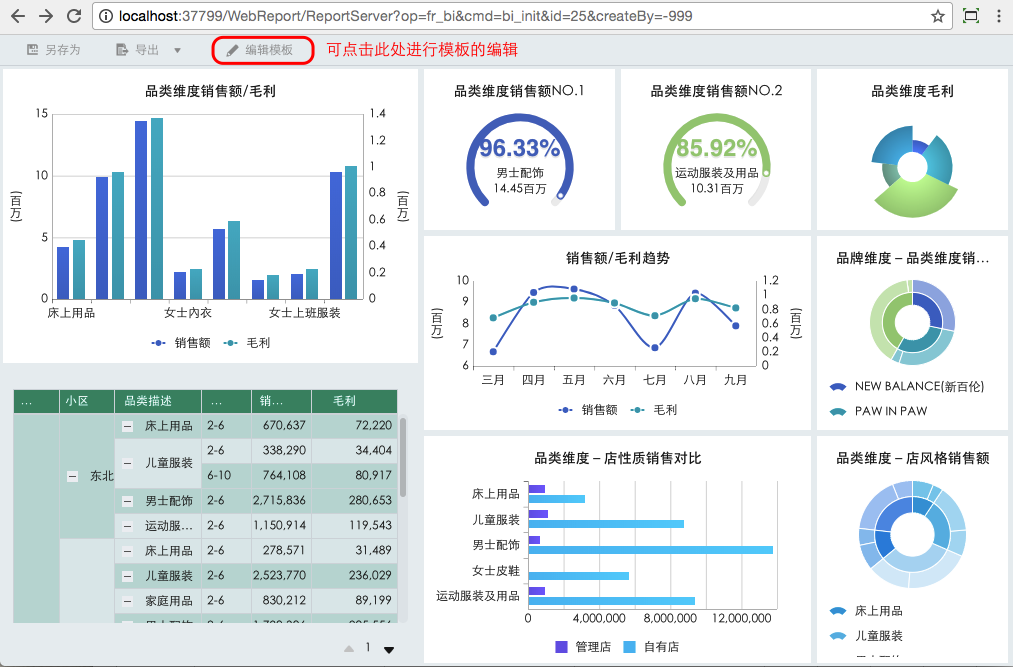Click the browser back arrow
1013x667 pixels.
tap(18, 16)
